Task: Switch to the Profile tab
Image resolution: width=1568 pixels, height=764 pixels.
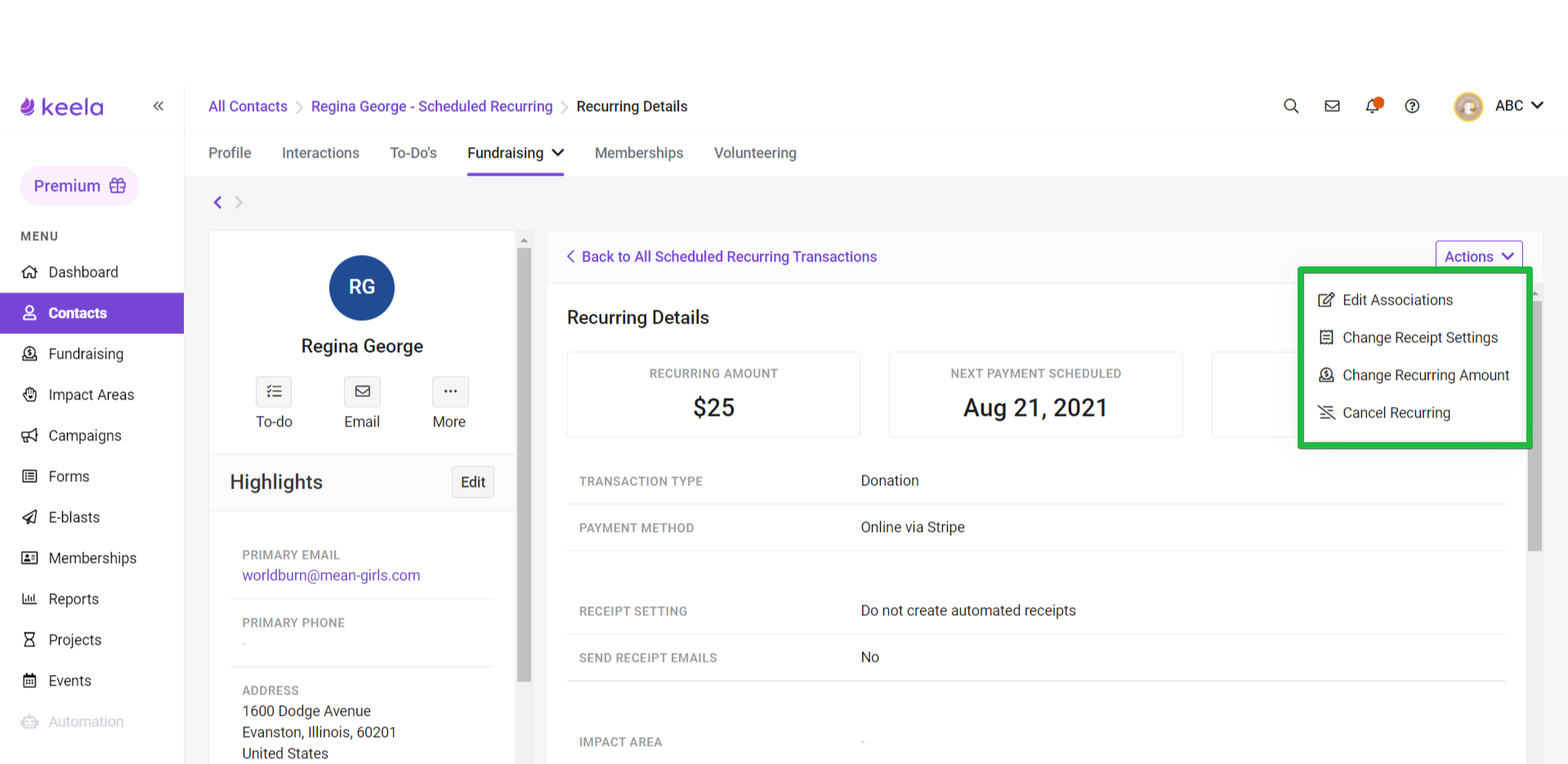Action: click(x=230, y=153)
